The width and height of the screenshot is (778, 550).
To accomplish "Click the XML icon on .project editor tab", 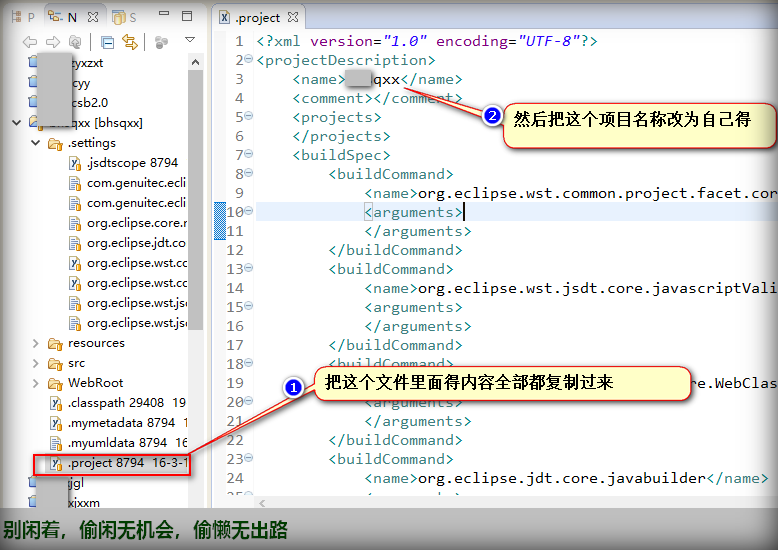I will pyautogui.click(x=225, y=17).
